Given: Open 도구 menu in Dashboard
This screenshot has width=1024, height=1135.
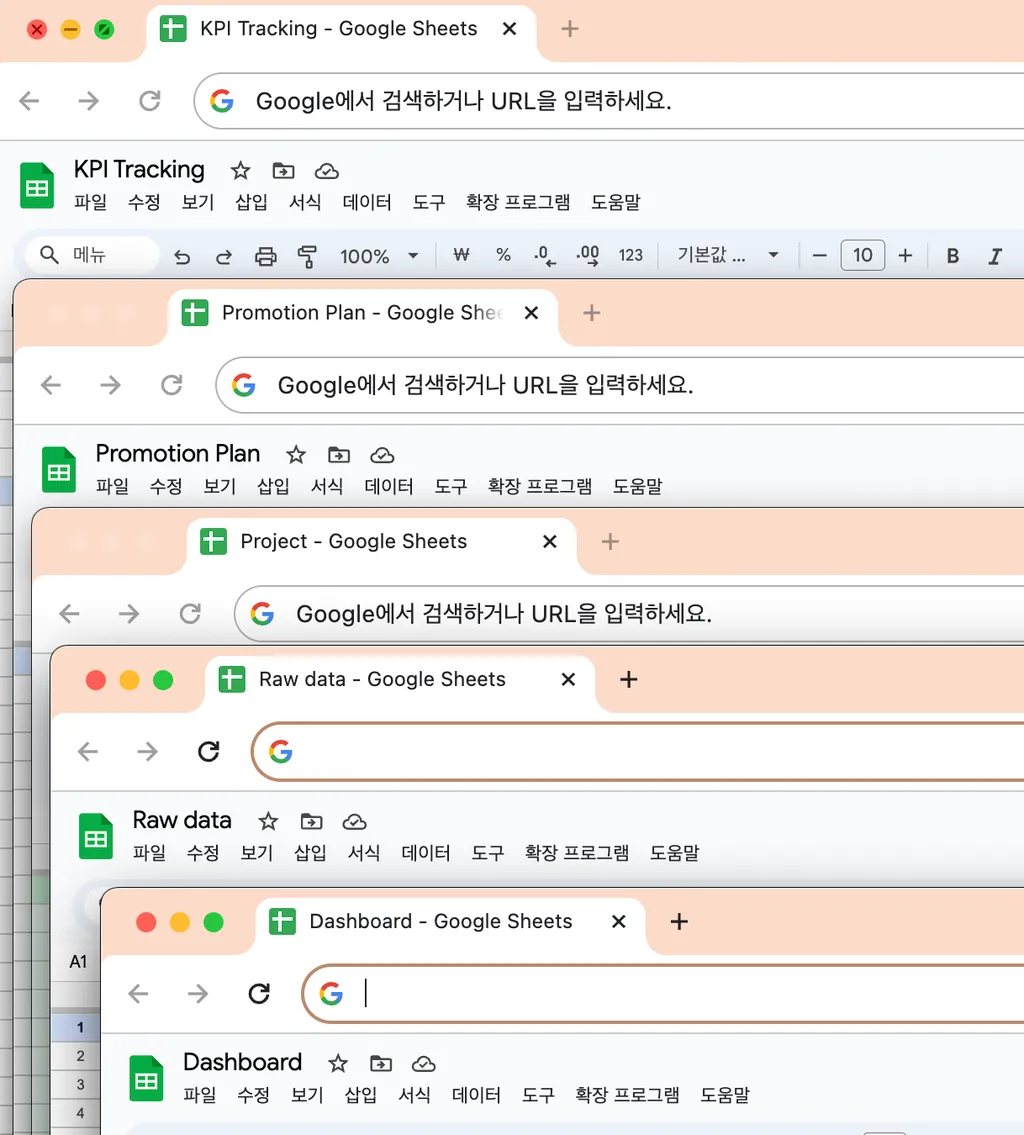Looking at the screenshot, I should coord(538,1094).
